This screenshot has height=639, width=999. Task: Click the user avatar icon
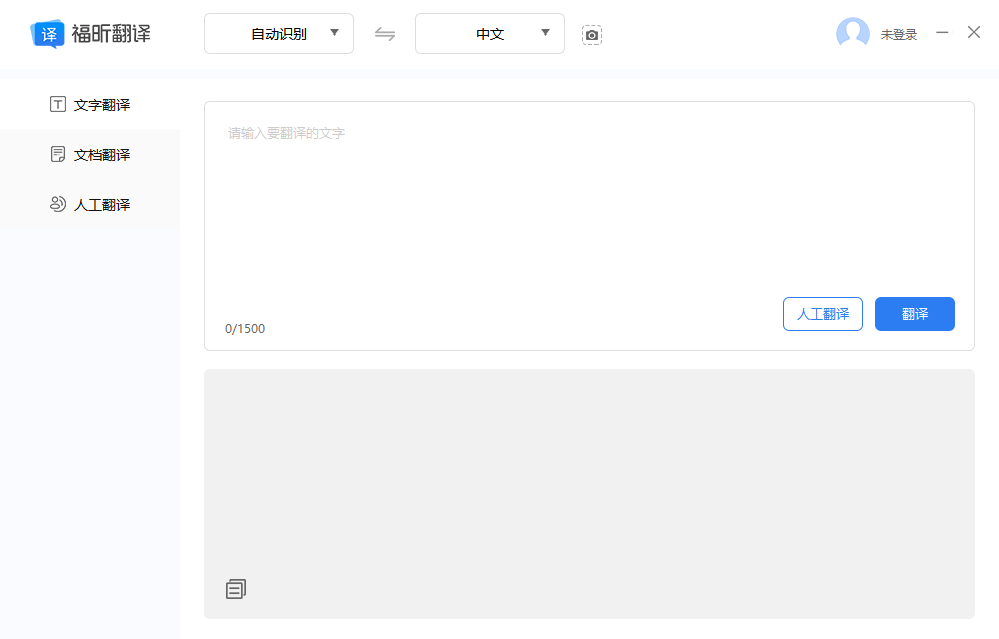coord(853,32)
